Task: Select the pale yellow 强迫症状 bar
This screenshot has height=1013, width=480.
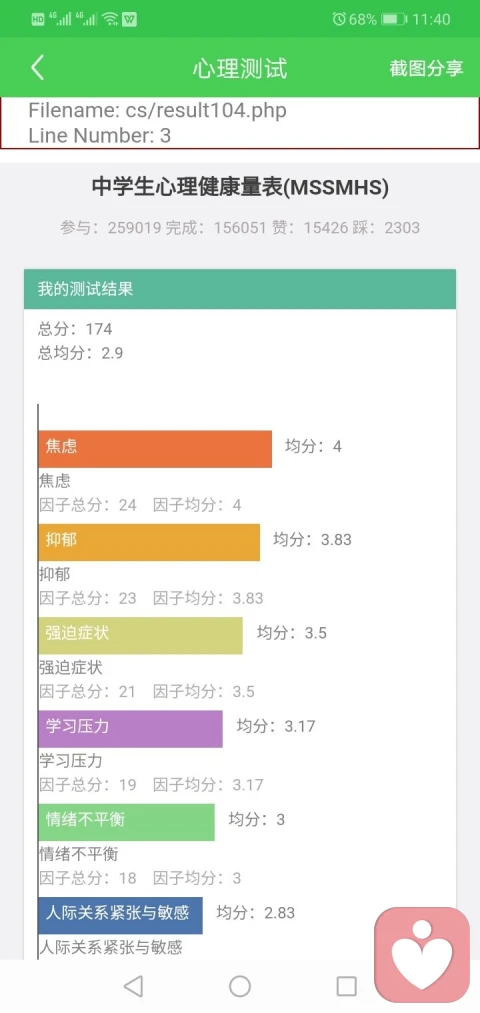Action: tap(141, 635)
